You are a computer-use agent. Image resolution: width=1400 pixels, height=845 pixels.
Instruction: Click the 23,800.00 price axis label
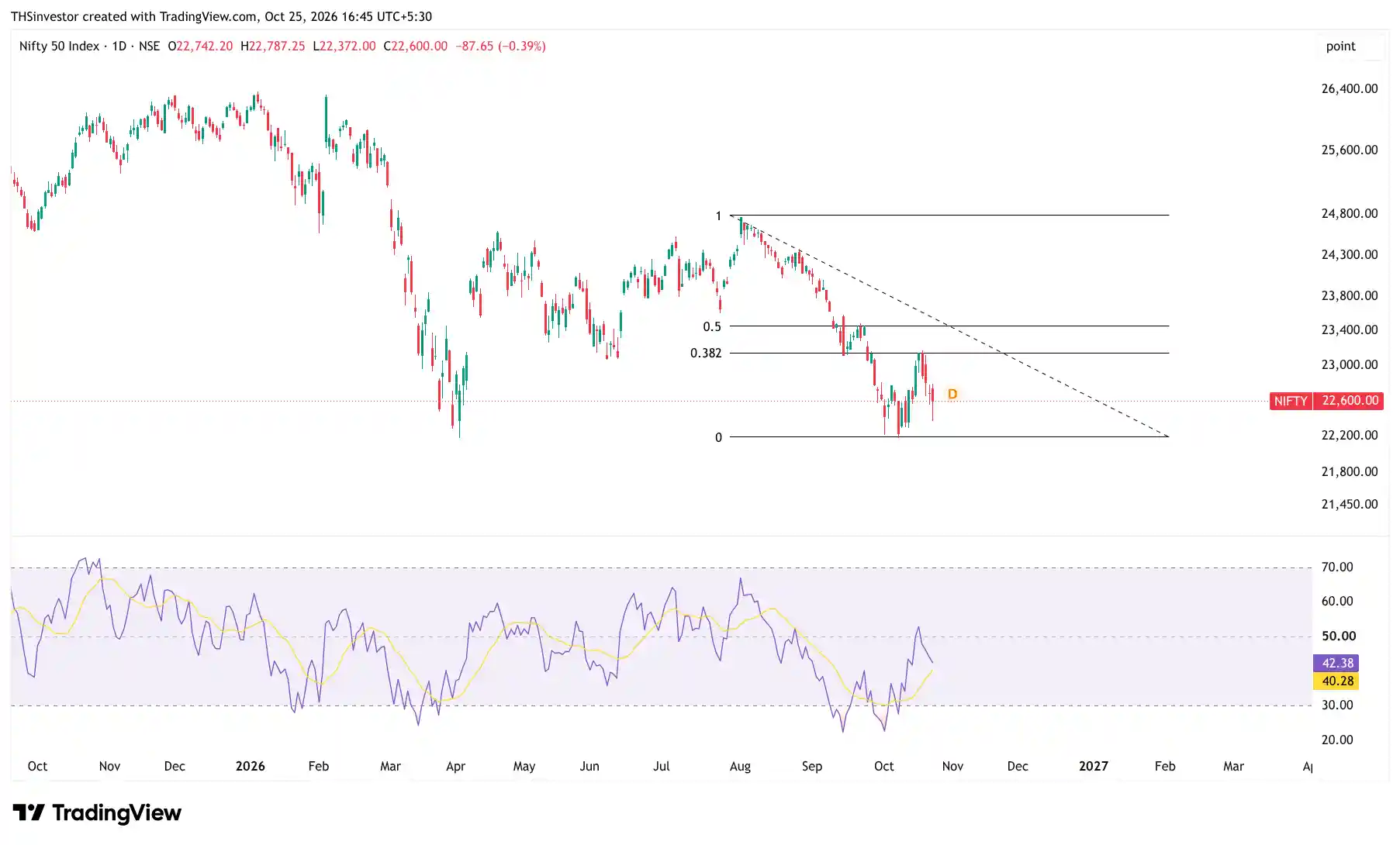click(x=1350, y=295)
